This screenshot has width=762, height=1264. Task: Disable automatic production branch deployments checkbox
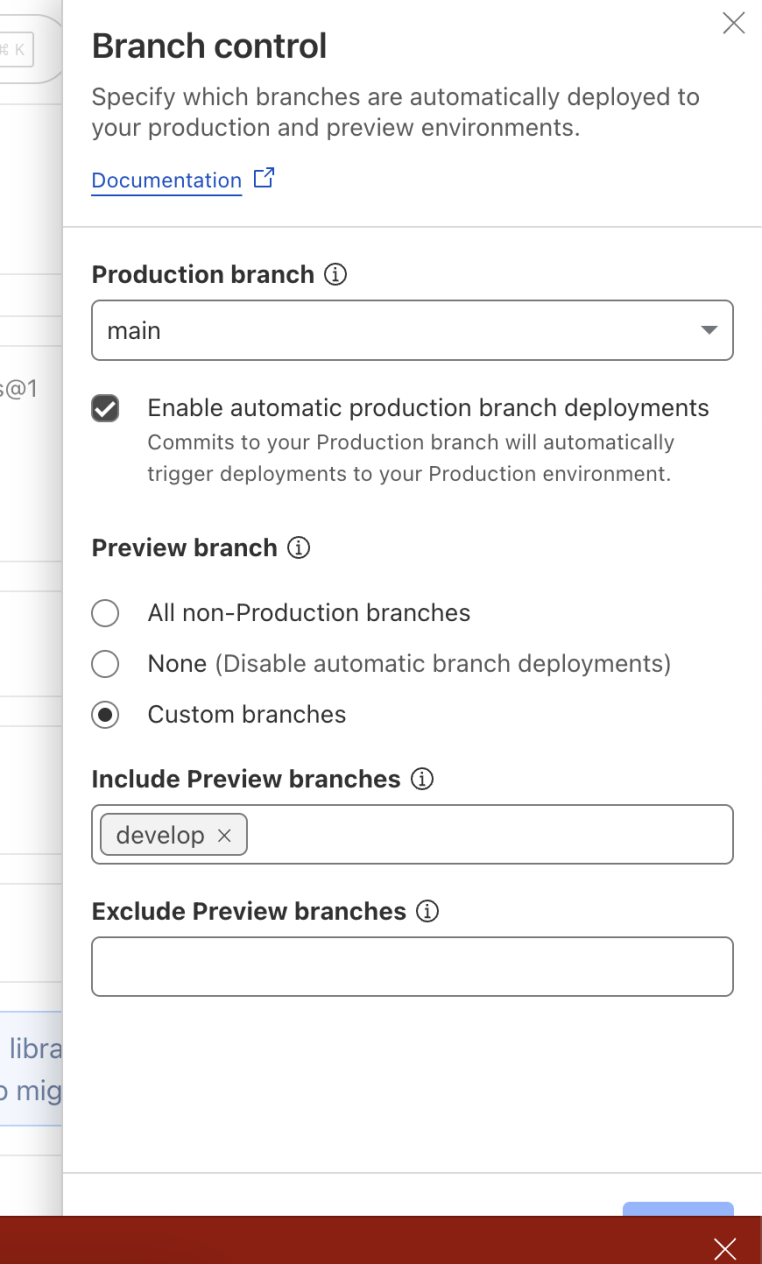[x=105, y=409]
